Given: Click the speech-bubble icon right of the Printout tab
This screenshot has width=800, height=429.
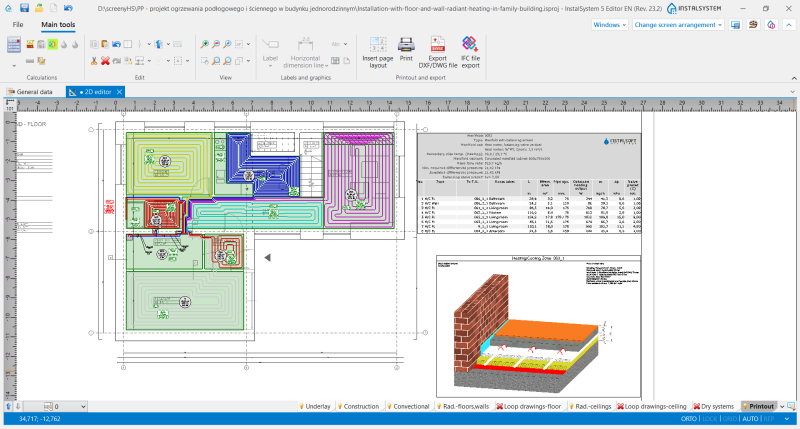Looking at the screenshot, I should 791,407.
